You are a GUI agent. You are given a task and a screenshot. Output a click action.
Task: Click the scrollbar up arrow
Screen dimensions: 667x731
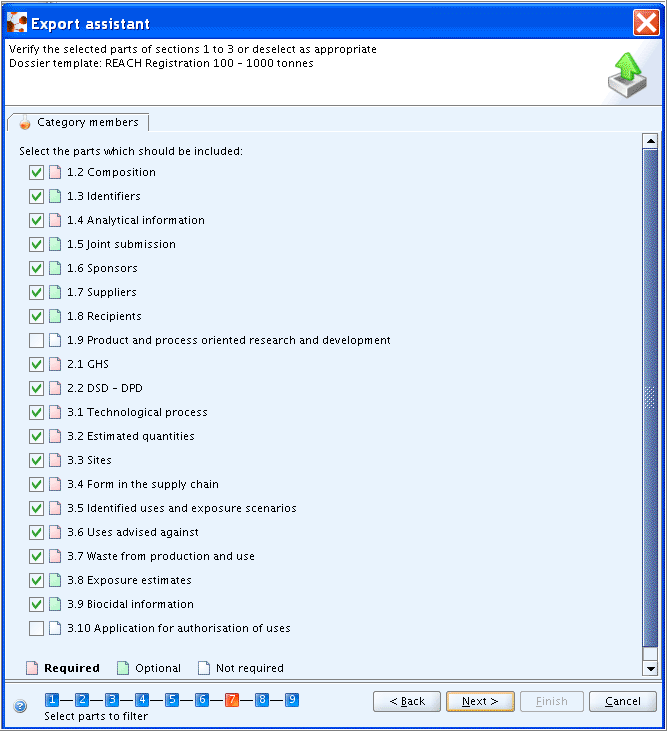650,140
